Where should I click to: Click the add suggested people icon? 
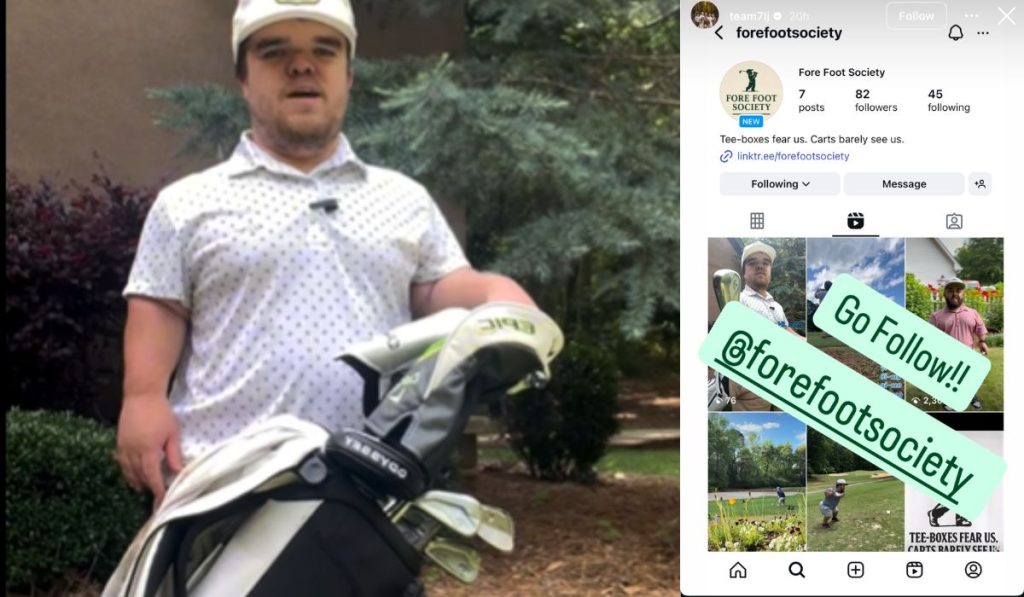click(x=980, y=184)
